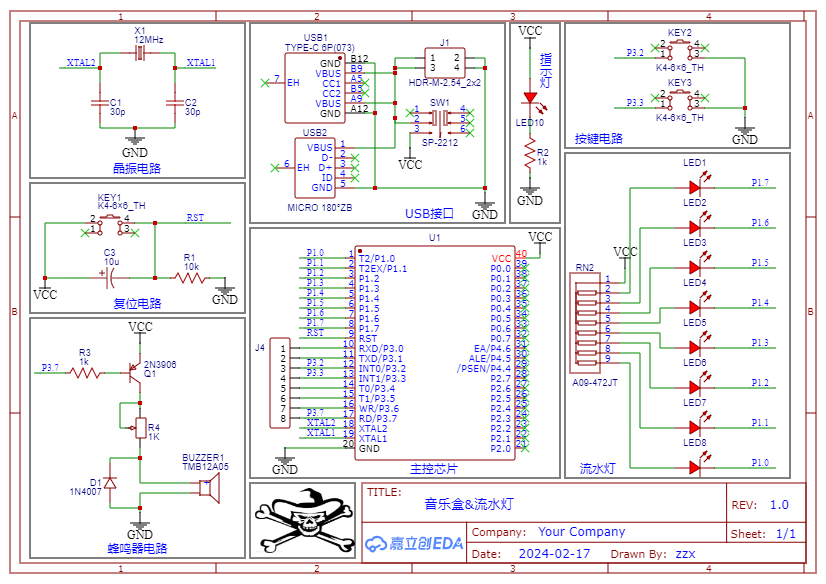Click the 'Your Company' company field
This screenshot has height=584, width=826.
(582, 532)
